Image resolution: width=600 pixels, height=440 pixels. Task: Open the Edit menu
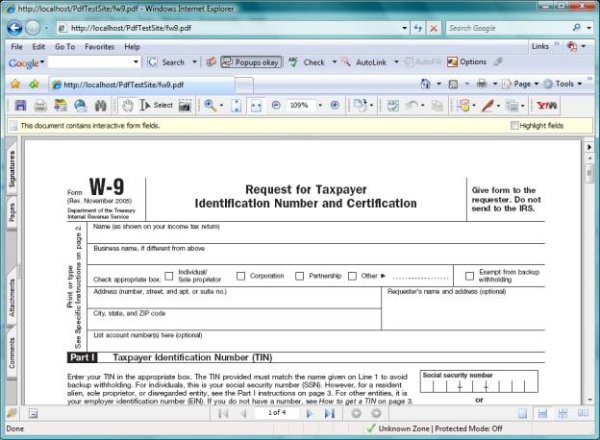38,47
